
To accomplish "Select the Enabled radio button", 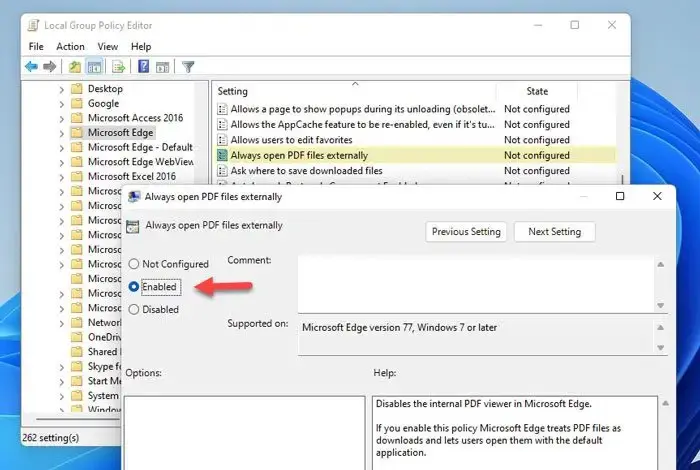I will pyautogui.click(x=133, y=287).
